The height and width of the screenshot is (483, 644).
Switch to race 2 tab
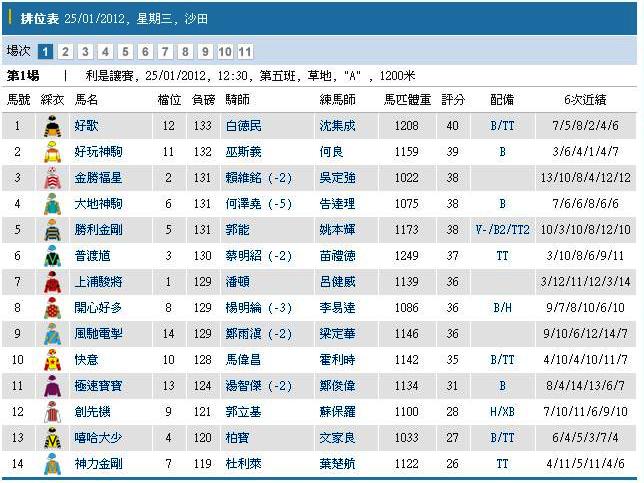(x=65, y=51)
